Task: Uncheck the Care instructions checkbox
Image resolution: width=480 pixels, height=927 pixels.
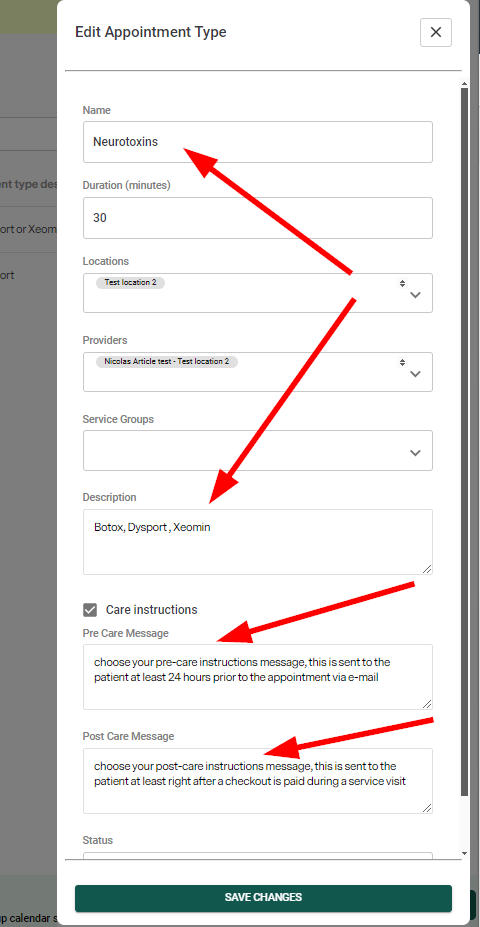Action: coord(90,610)
